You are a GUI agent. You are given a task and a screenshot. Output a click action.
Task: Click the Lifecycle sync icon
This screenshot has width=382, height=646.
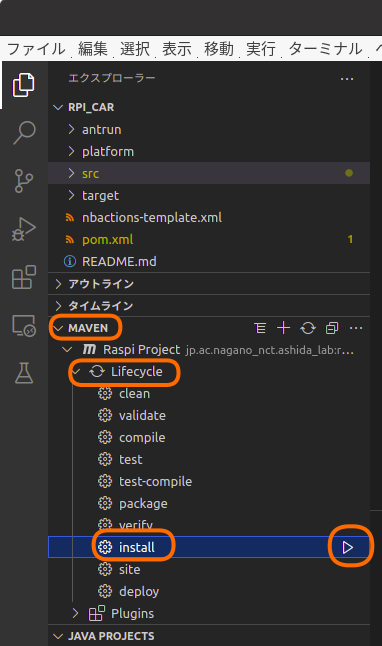97,372
